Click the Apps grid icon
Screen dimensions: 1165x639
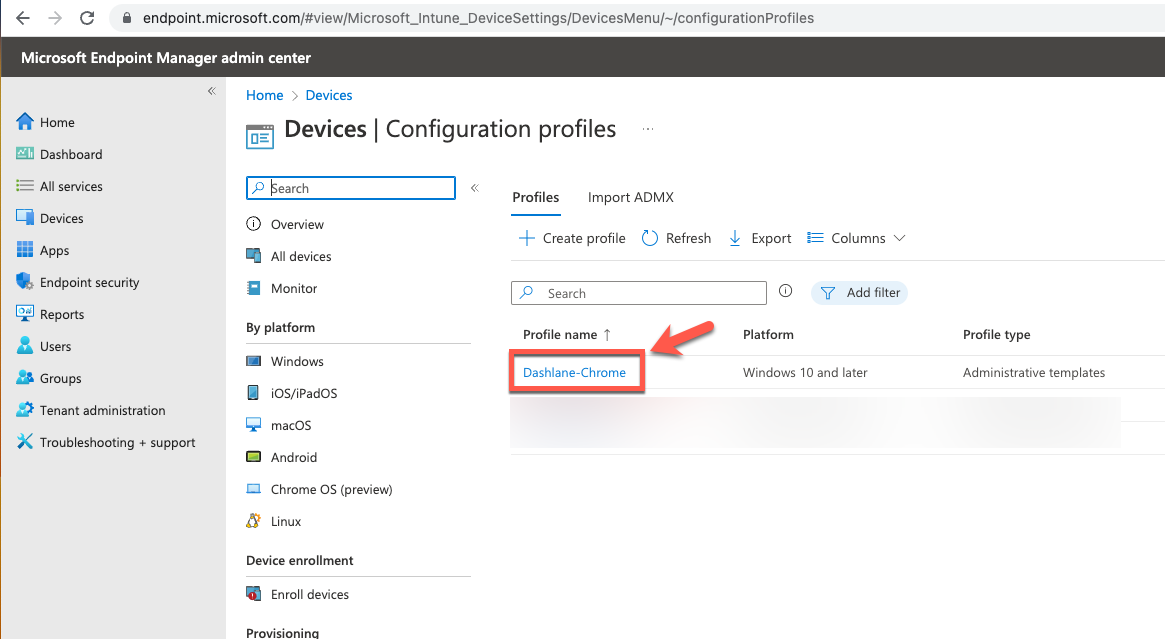pos(25,249)
